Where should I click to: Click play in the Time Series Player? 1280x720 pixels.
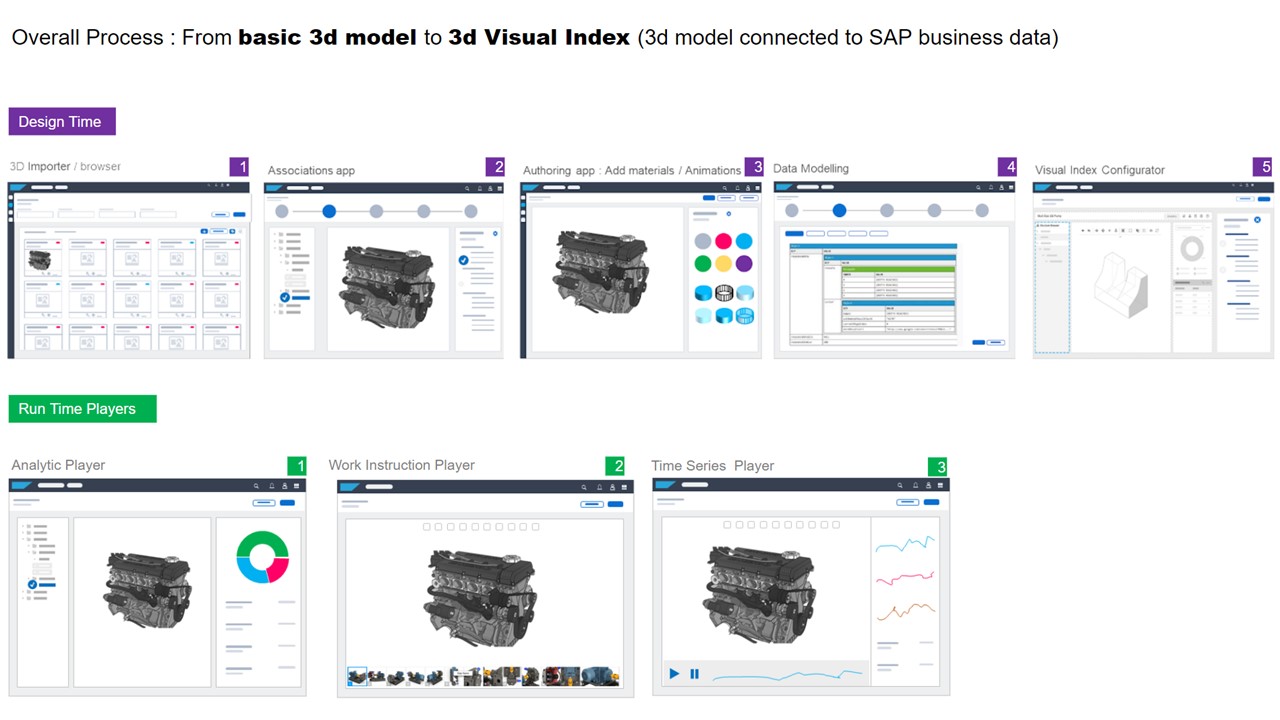(x=674, y=674)
